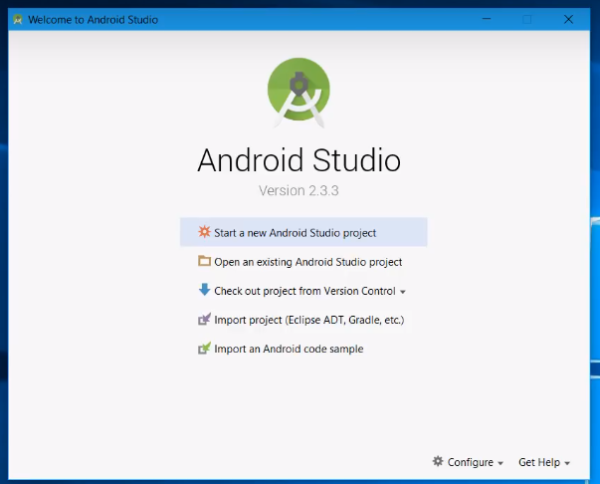Click the Configure gear icon
600x484 pixels.
437,462
